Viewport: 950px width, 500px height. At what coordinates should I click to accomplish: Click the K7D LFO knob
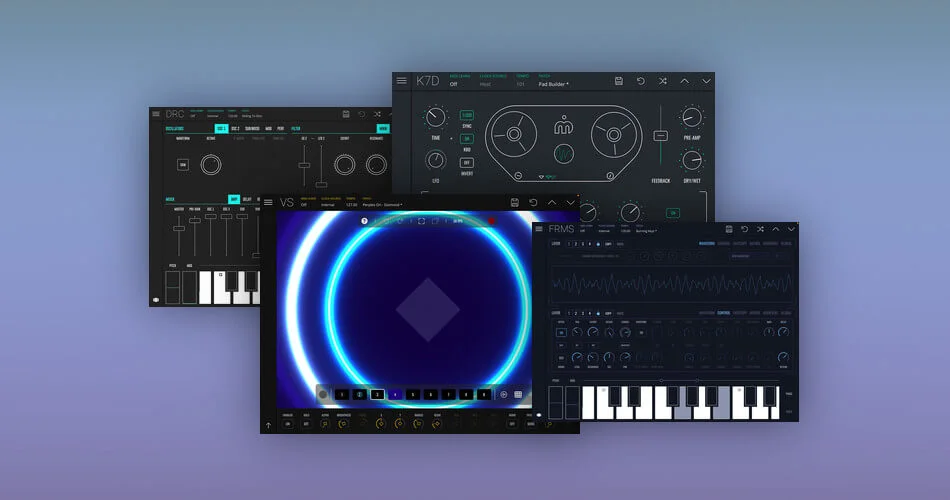(x=435, y=160)
